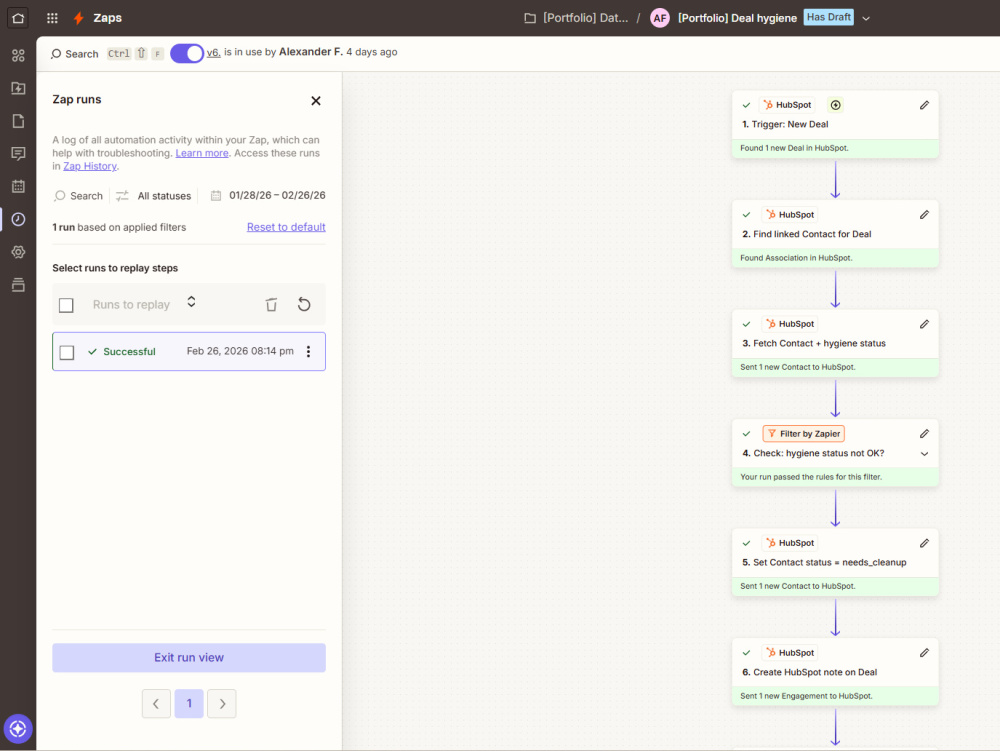The width and height of the screenshot is (1000, 751).
Task: Open the AI assistant circle button
Action: pyautogui.click(x=18, y=729)
